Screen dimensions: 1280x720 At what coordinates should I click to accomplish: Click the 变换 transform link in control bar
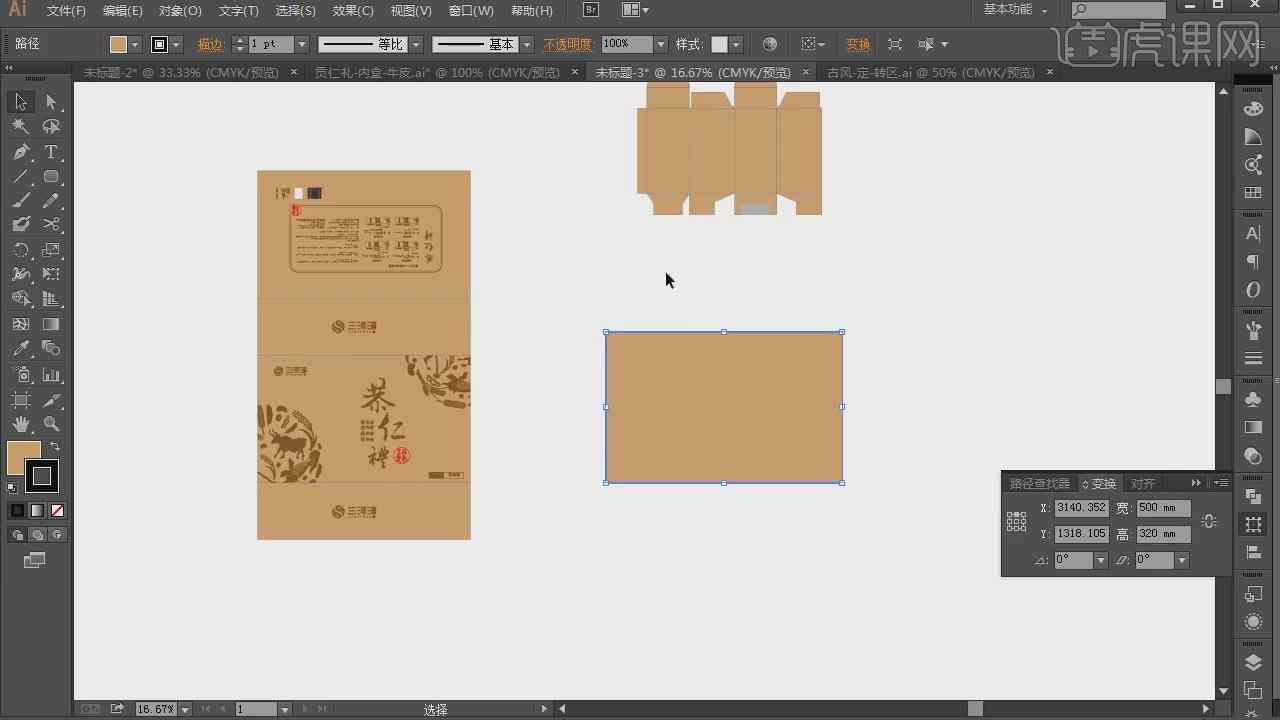click(x=858, y=44)
